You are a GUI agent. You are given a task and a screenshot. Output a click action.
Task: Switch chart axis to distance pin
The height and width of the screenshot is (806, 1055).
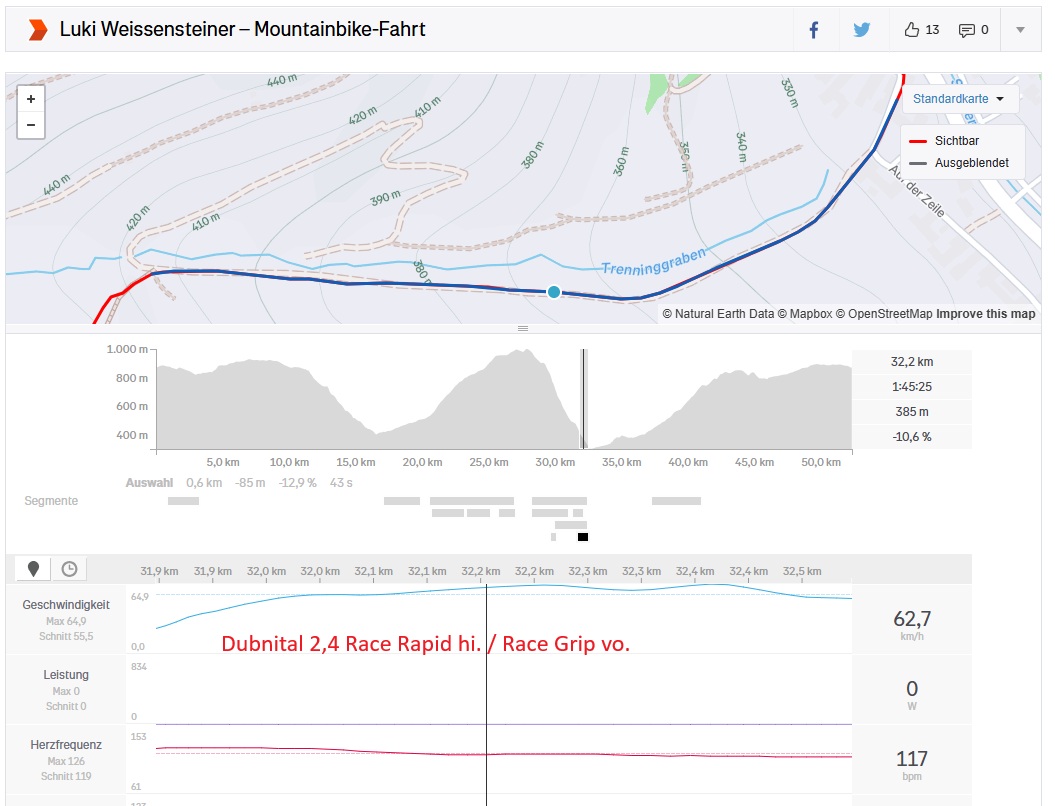click(33, 569)
